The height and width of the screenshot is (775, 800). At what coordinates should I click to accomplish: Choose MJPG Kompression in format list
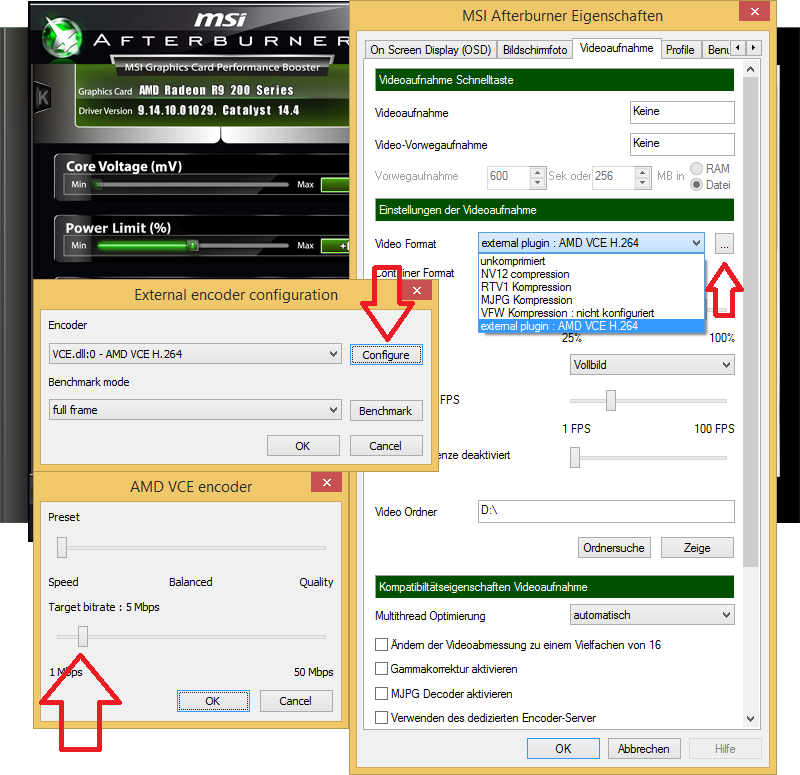pyautogui.click(x=591, y=300)
